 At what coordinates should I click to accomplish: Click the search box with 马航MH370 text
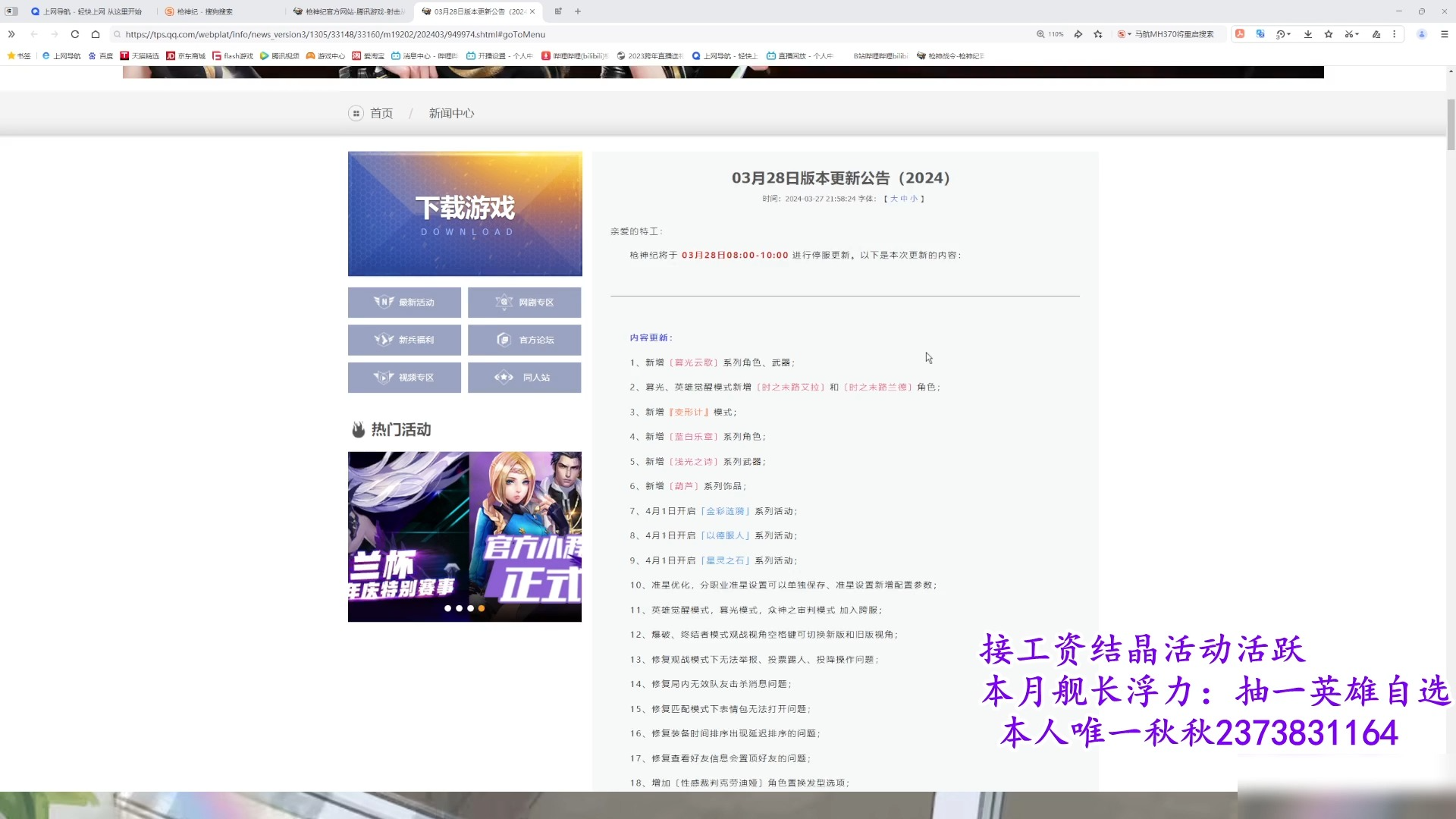1175,34
